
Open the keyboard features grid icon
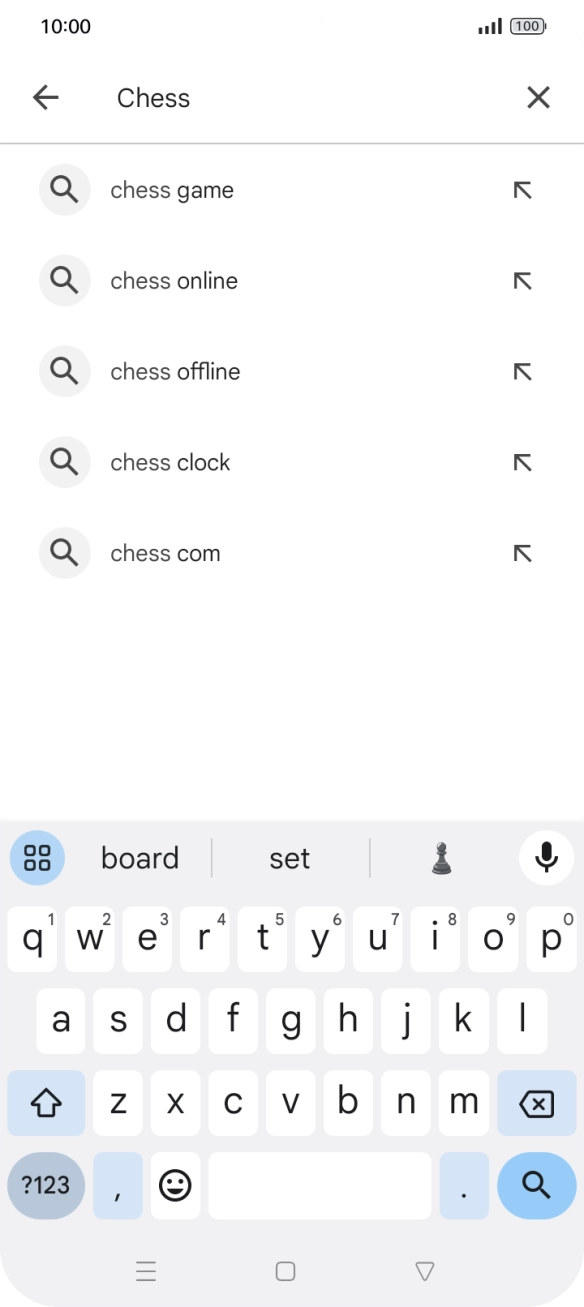click(x=37, y=857)
